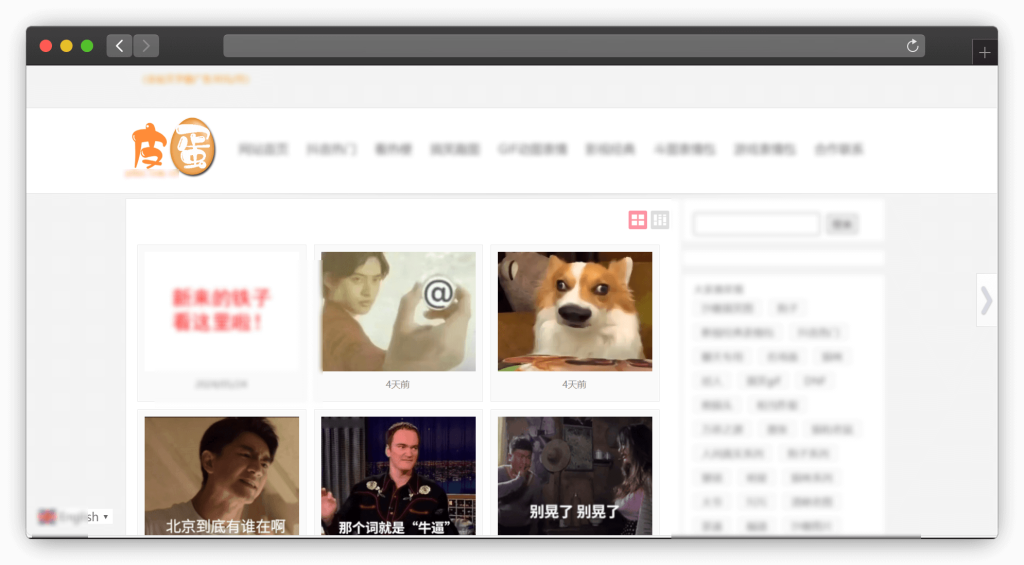This screenshot has width=1024, height=565.
Task: Click the orange link in top banner
Action: [196, 79]
